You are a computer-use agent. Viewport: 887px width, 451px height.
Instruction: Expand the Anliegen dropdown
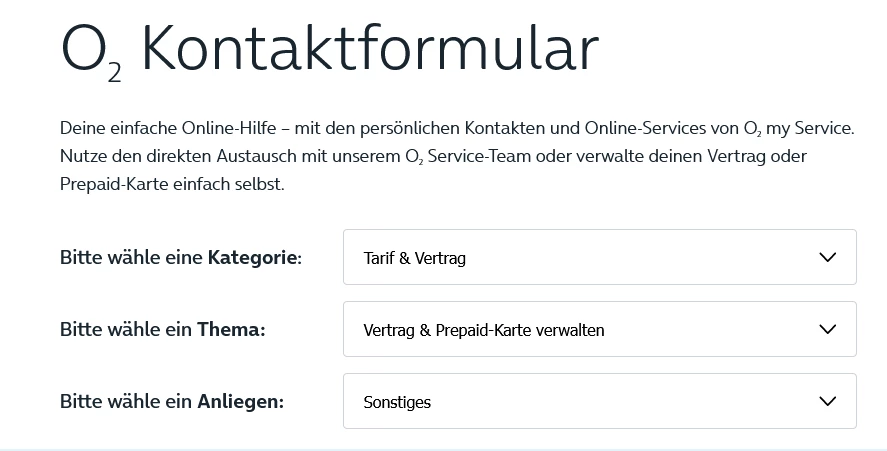click(x=599, y=401)
